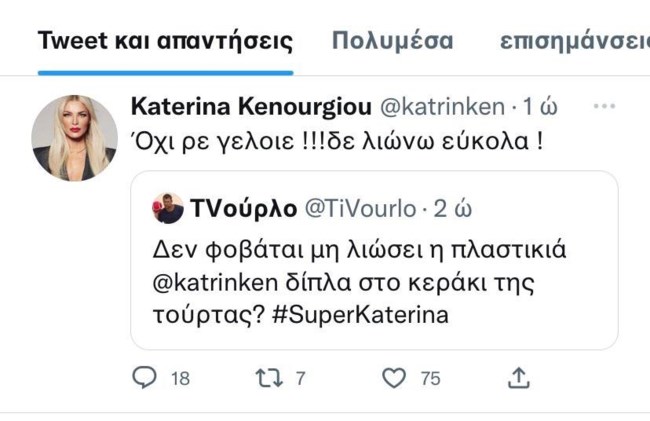Image resolution: width=650 pixels, height=421 pixels.
Task: Open TVούρλο's small profile avatar
Action: (167, 208)
